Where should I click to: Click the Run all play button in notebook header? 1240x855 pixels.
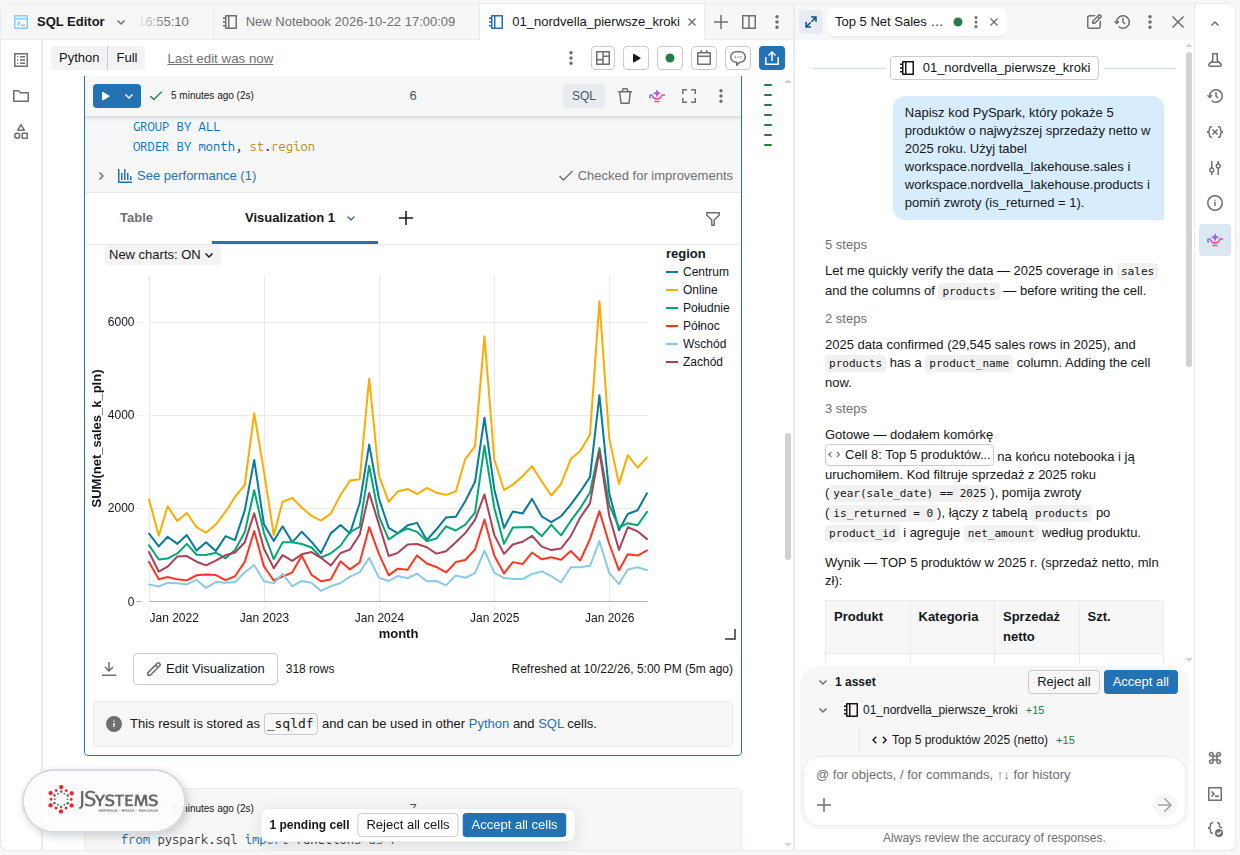[x=636, y=58]
